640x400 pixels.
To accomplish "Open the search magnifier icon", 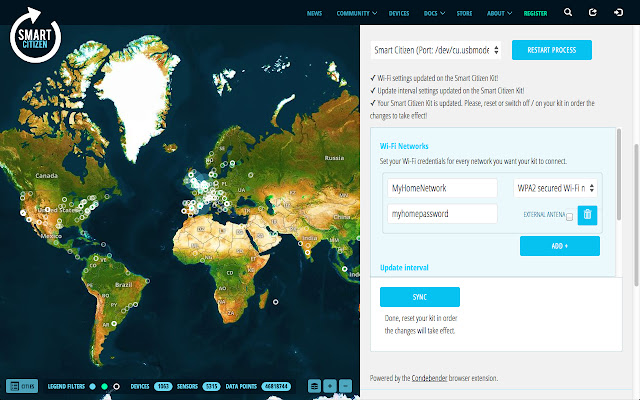I will coord(568,13).
